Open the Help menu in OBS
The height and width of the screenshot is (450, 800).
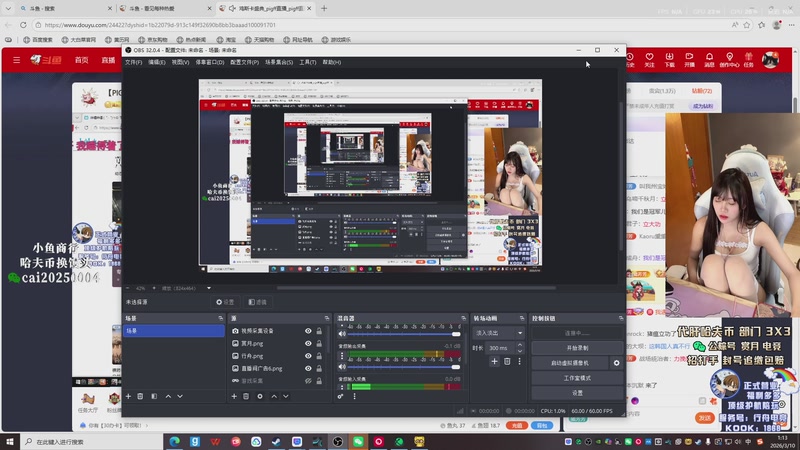coord(332,62)
